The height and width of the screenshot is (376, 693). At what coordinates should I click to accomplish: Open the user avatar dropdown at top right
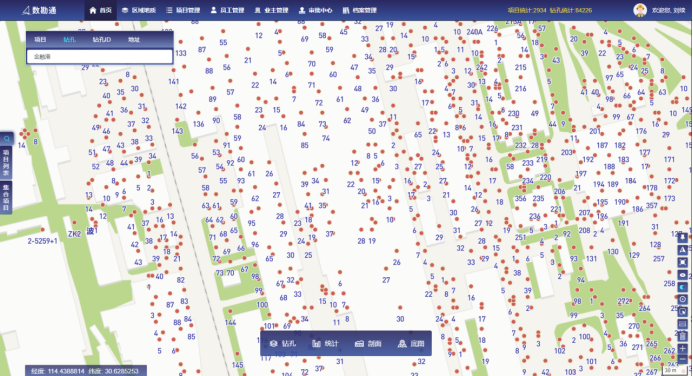[640, 10]
